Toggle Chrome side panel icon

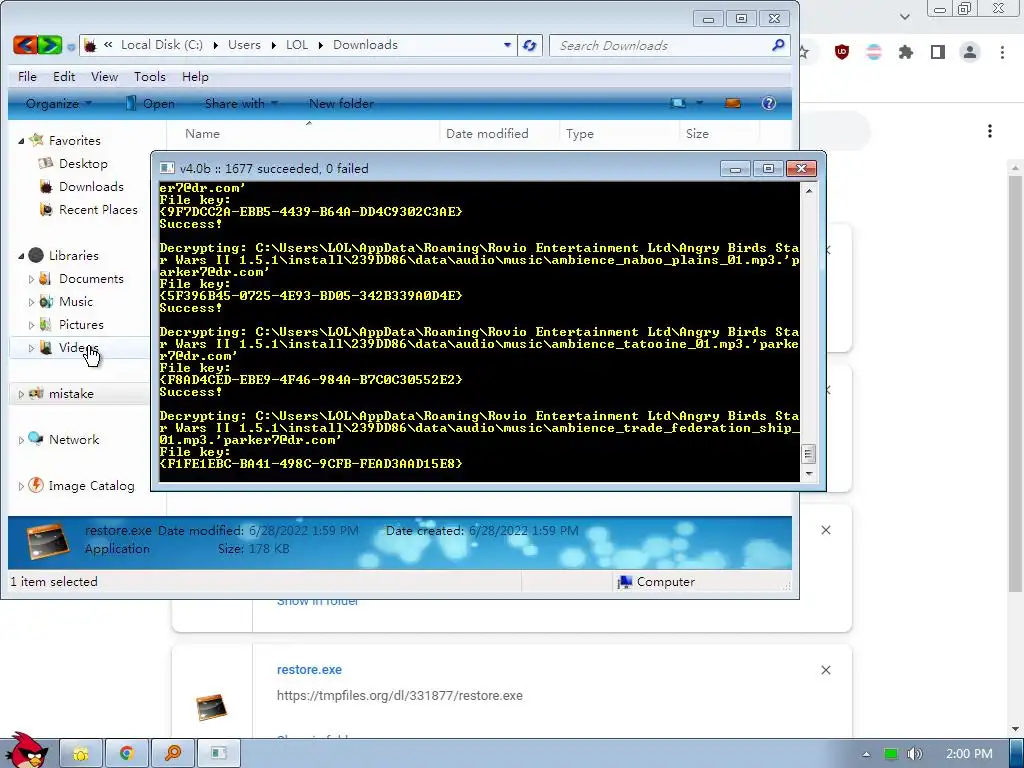click(x=938, y=52)
